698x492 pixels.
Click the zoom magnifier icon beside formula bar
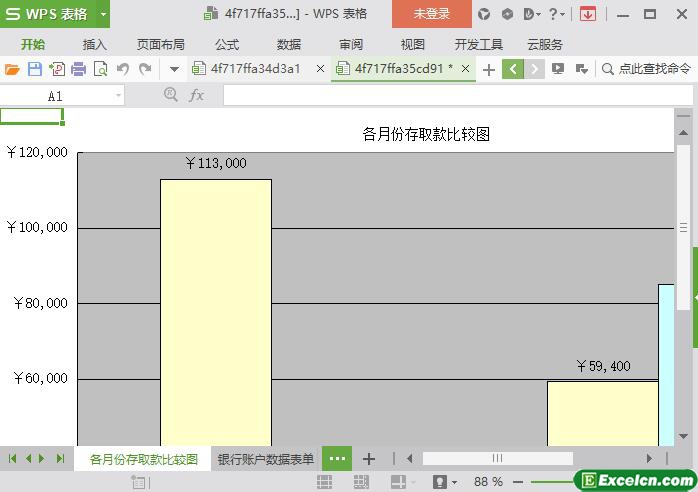pyautogui.click(x=170, y=94)
